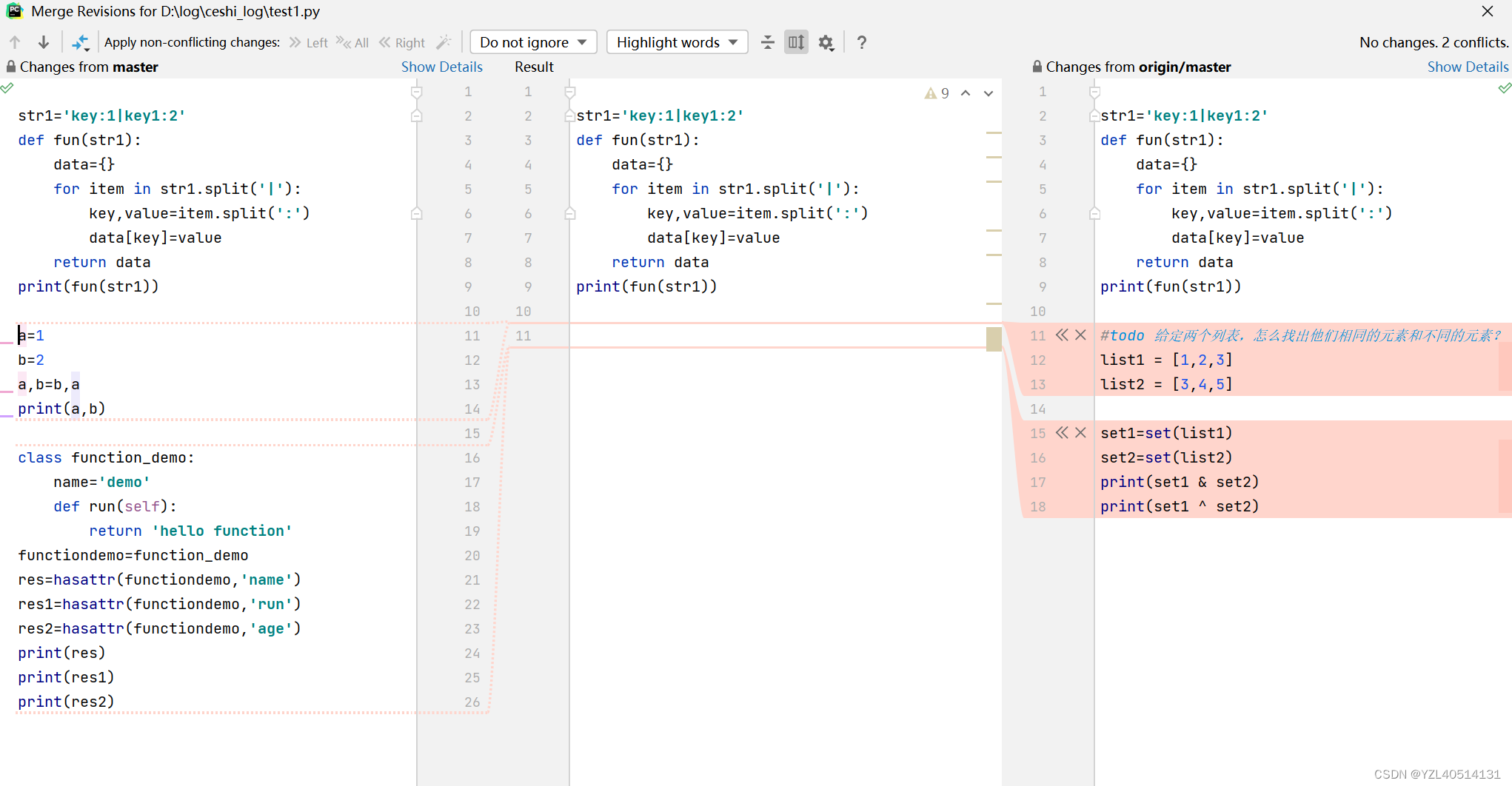
Task: Open help question mark
Action: (861, 42)
